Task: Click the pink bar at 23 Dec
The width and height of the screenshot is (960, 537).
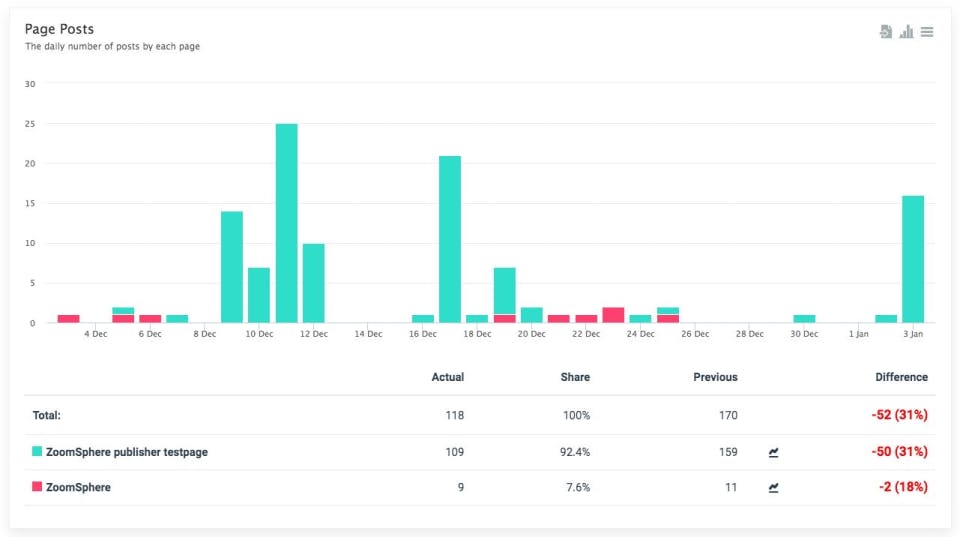Action: point(613,315)
